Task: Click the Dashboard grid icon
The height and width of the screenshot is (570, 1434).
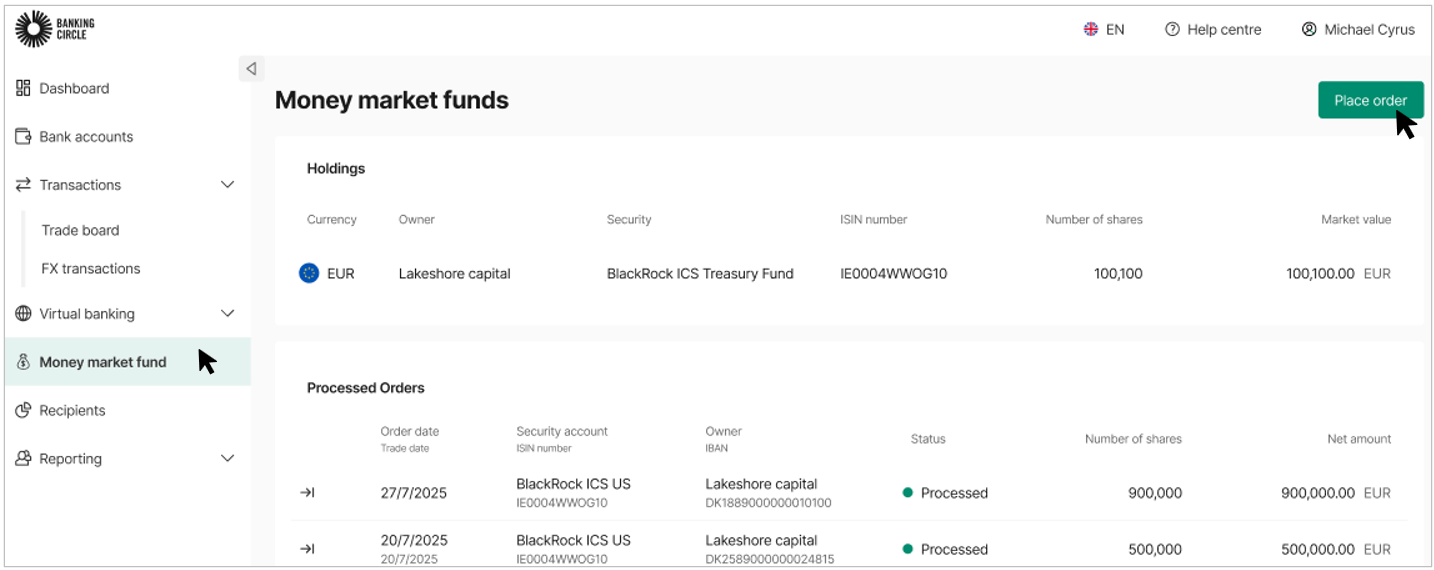Action: (x=24, y=88)
